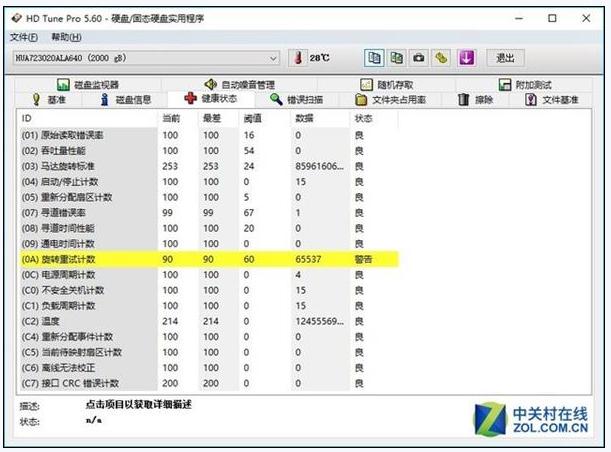Select the (05) 重新分配扇区计数 row
This screenshot has height=452, width=611.
pos(208,197)
